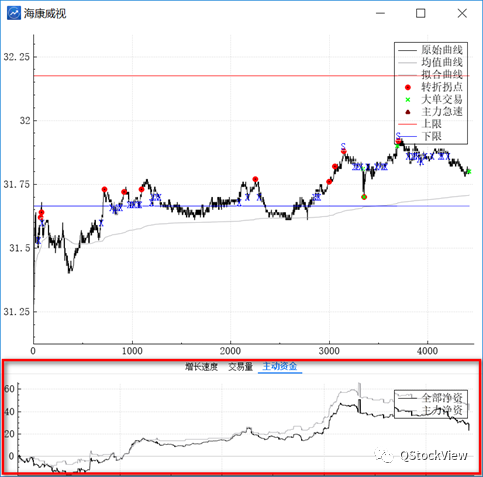Screen dimensions: 483x477
Task: Close the 海康威视 window
Action: 462,13
